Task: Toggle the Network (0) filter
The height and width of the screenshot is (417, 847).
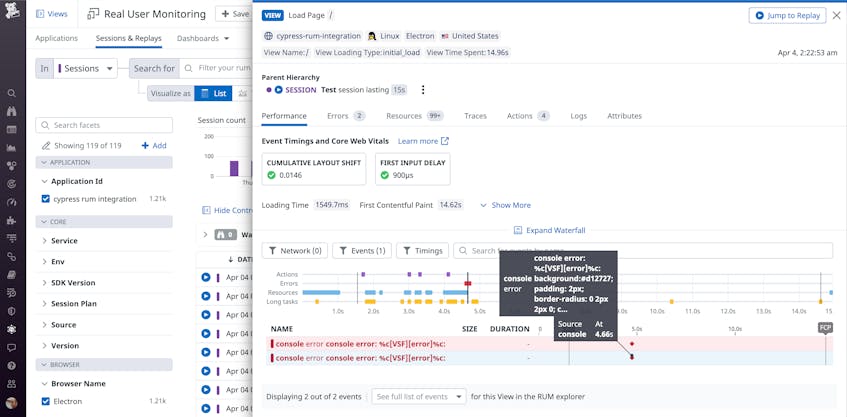Action: 295,251
